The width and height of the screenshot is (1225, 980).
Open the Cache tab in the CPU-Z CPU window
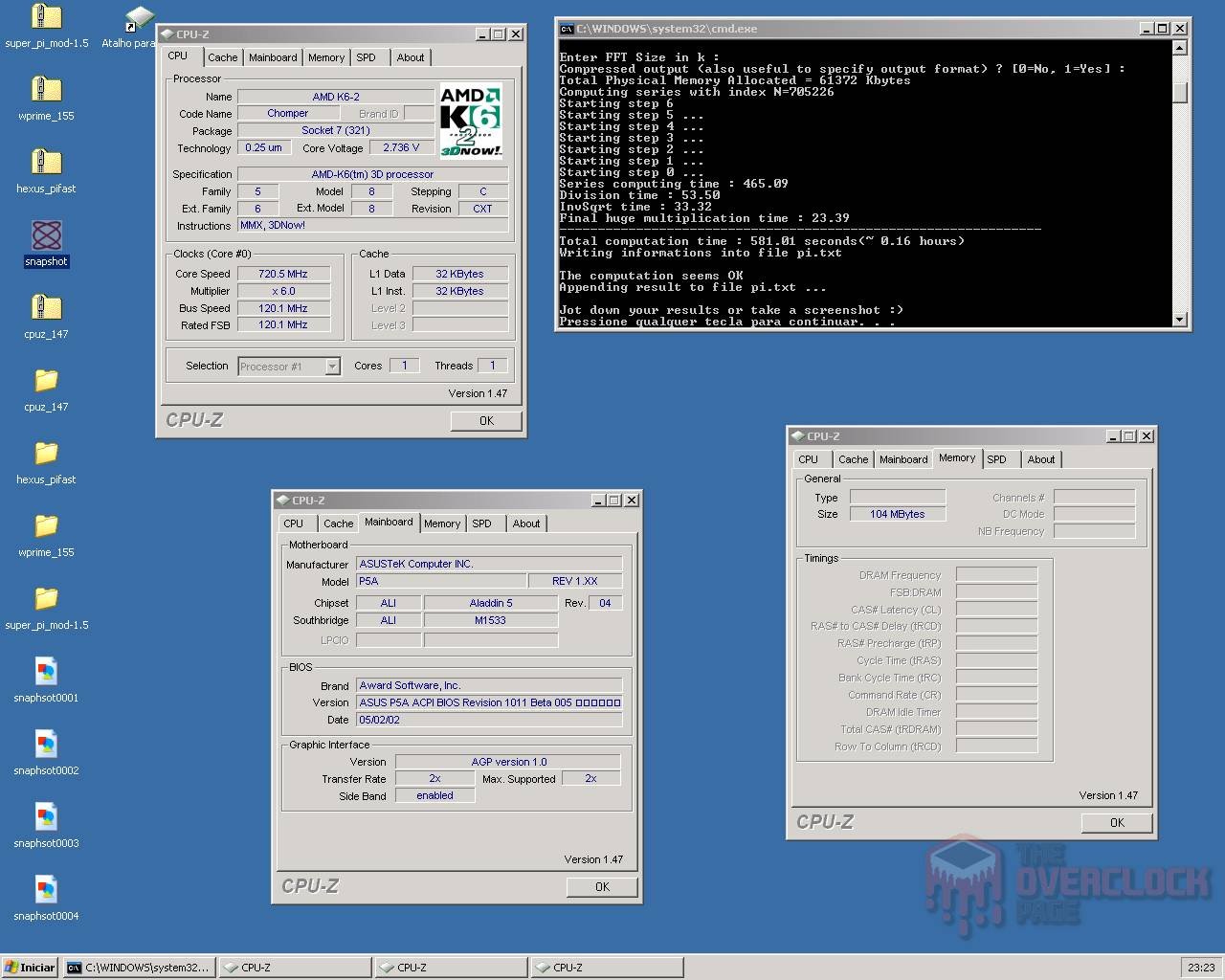click(x=223, y=57)
